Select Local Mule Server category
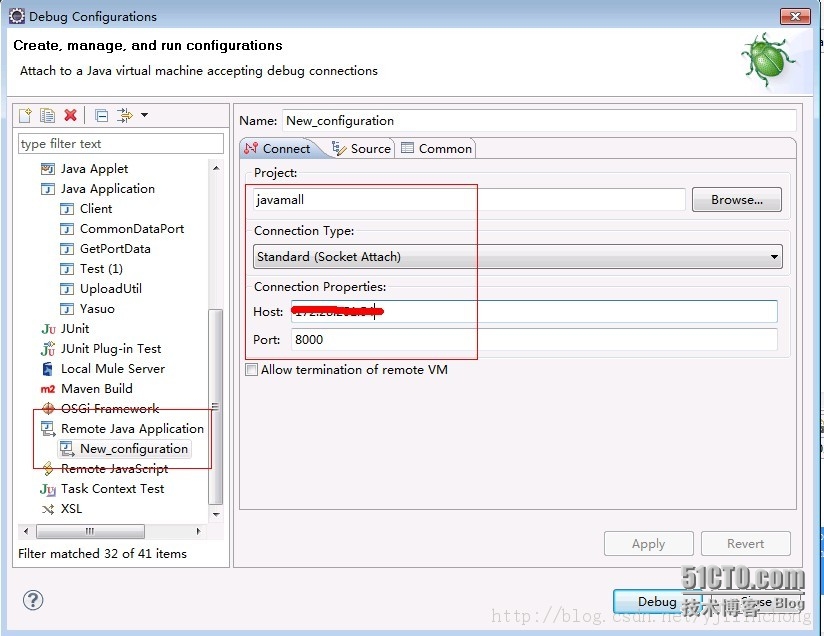This screenshot has height=636, width=824. pyautogui.click(x=113, y=368)
